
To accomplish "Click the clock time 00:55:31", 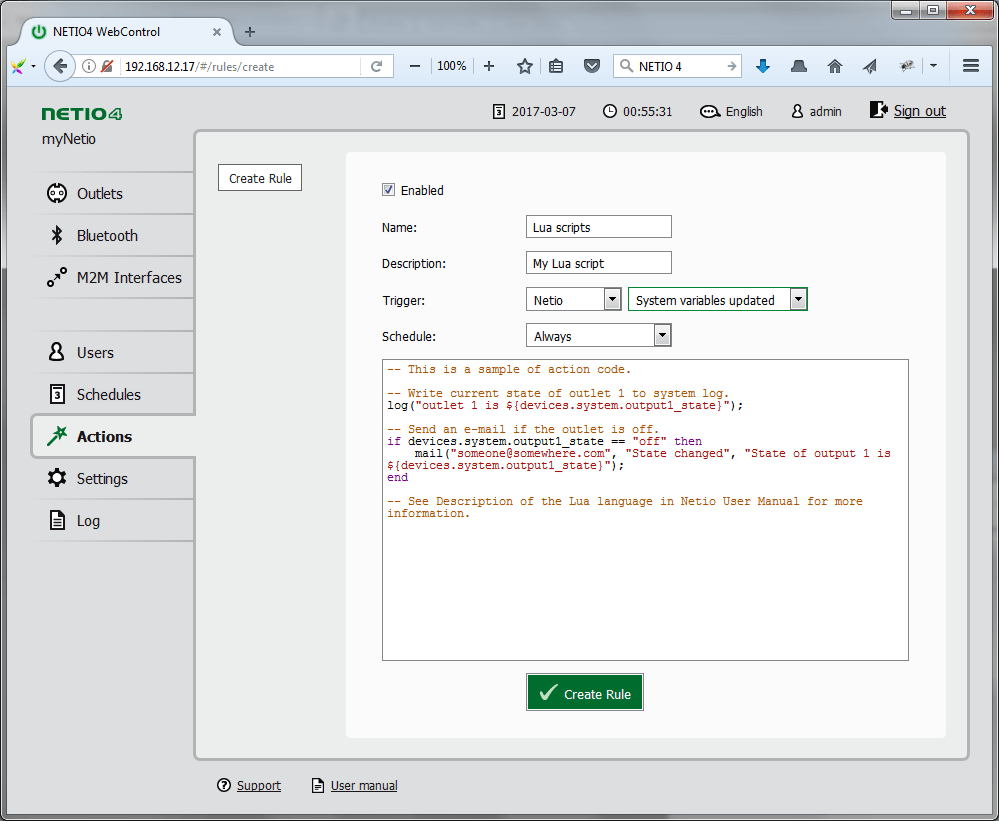I will click(x=647, y=111).
